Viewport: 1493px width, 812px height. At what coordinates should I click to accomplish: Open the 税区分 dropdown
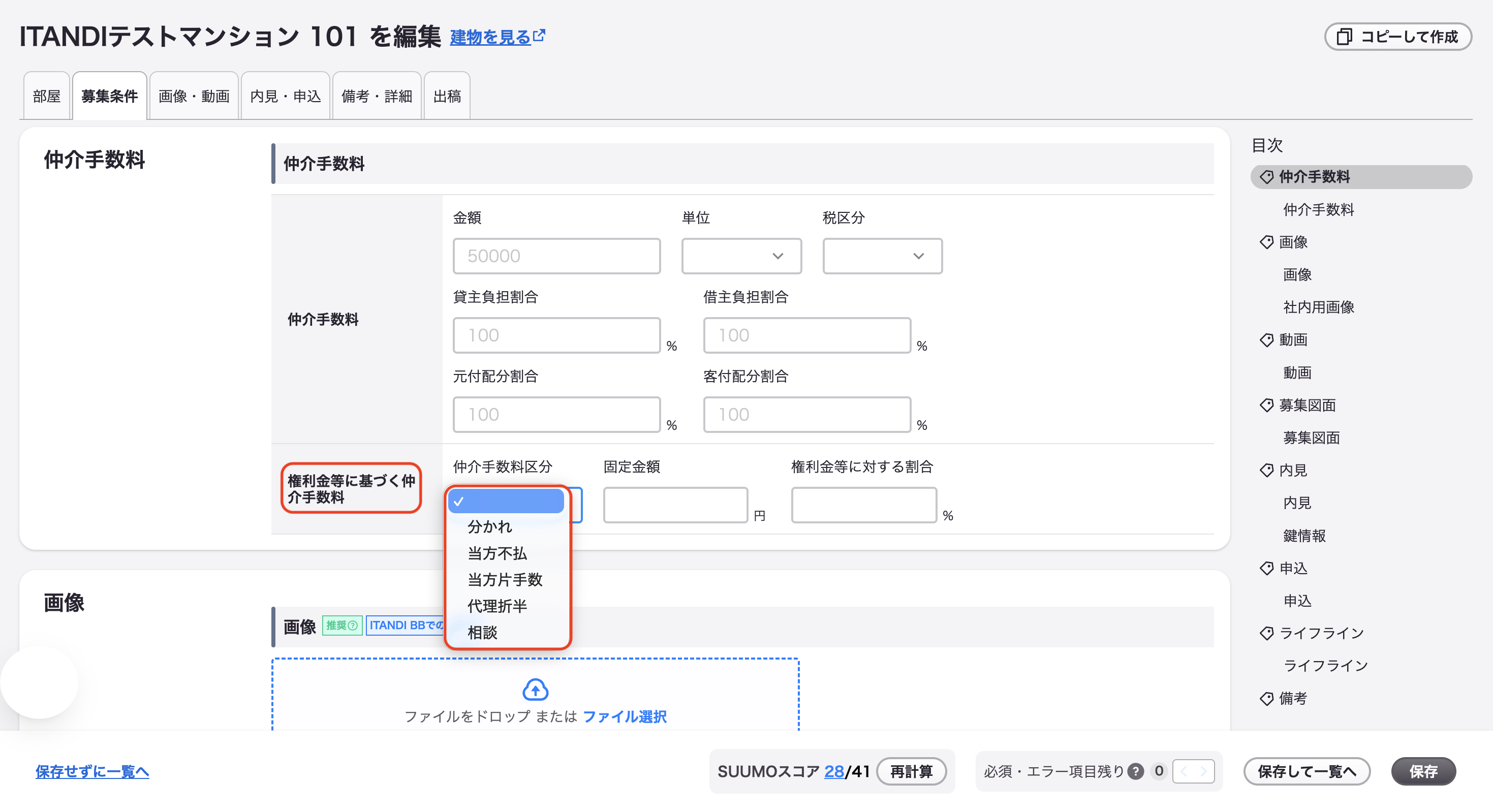click(882, 256)
